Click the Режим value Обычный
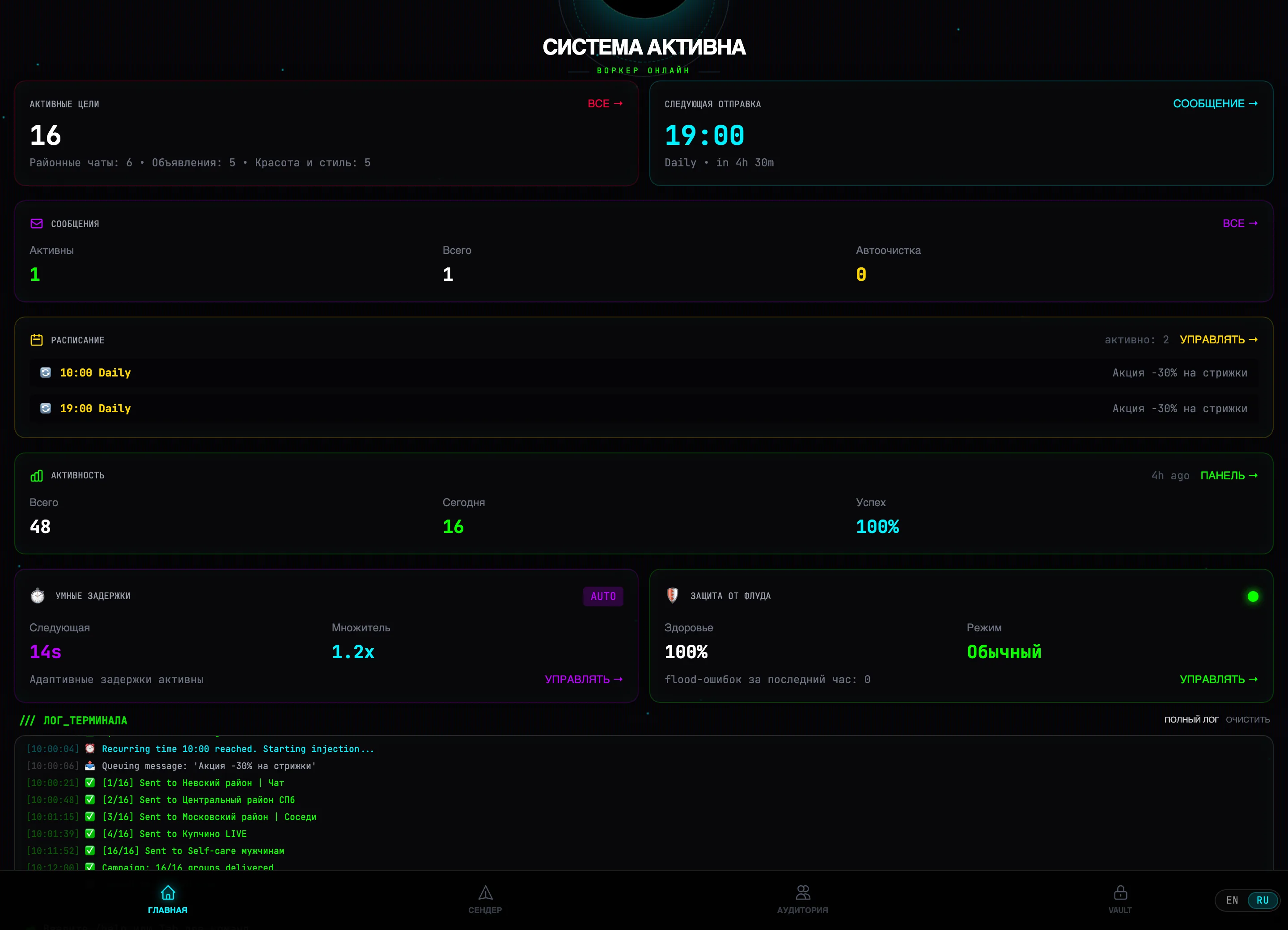The width and height of the screenshot is (1288, 930). click(1004, 652)
